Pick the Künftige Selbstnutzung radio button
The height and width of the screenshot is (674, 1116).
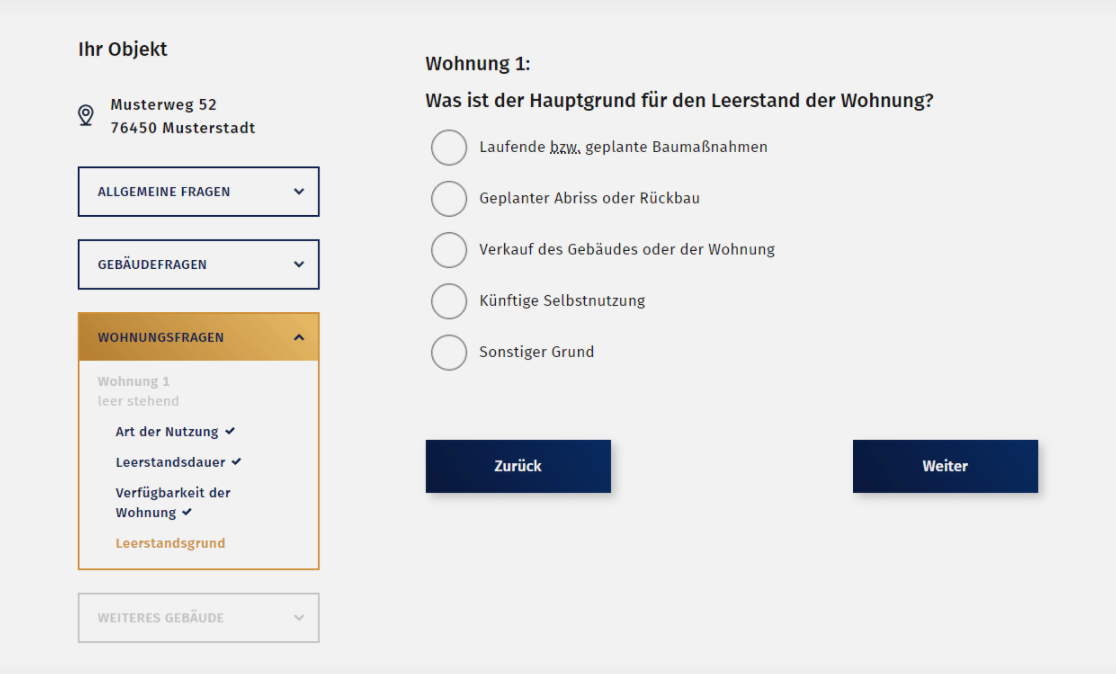(449, 300)
